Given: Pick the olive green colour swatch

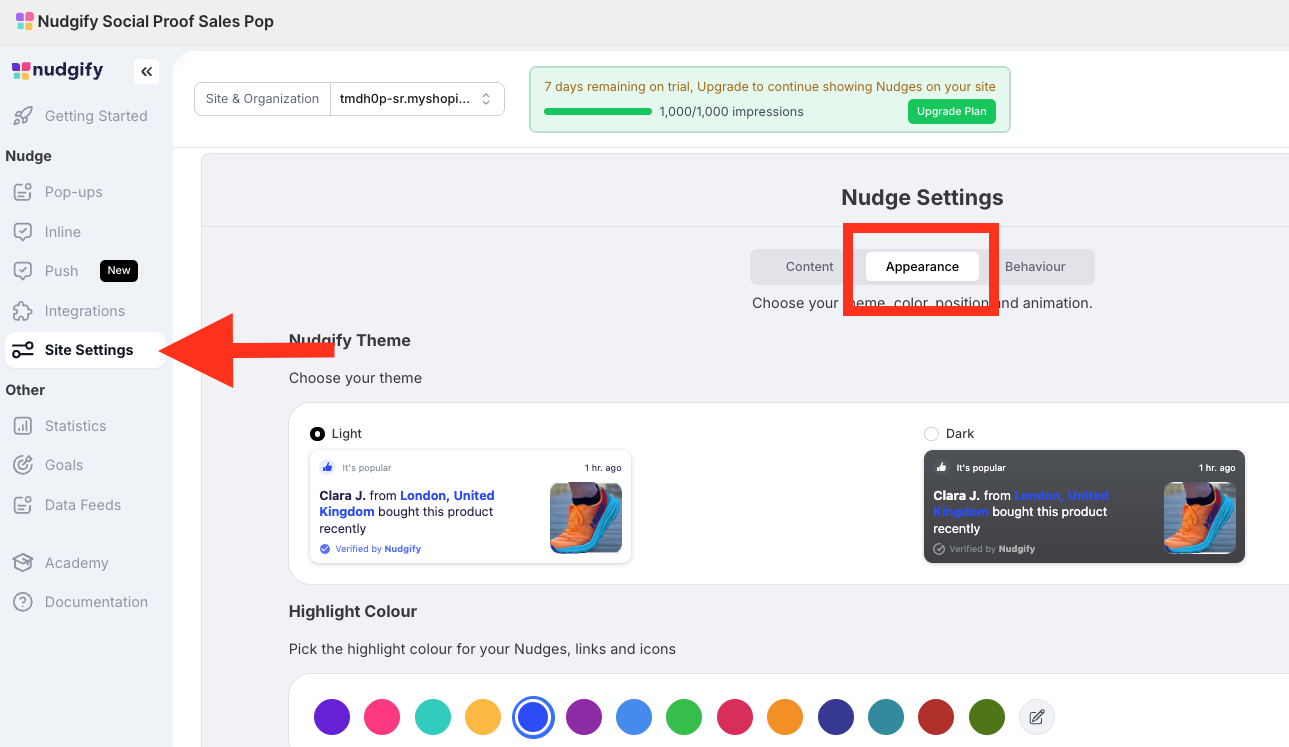Looking at the screenshot, I should tap(987, 717).
